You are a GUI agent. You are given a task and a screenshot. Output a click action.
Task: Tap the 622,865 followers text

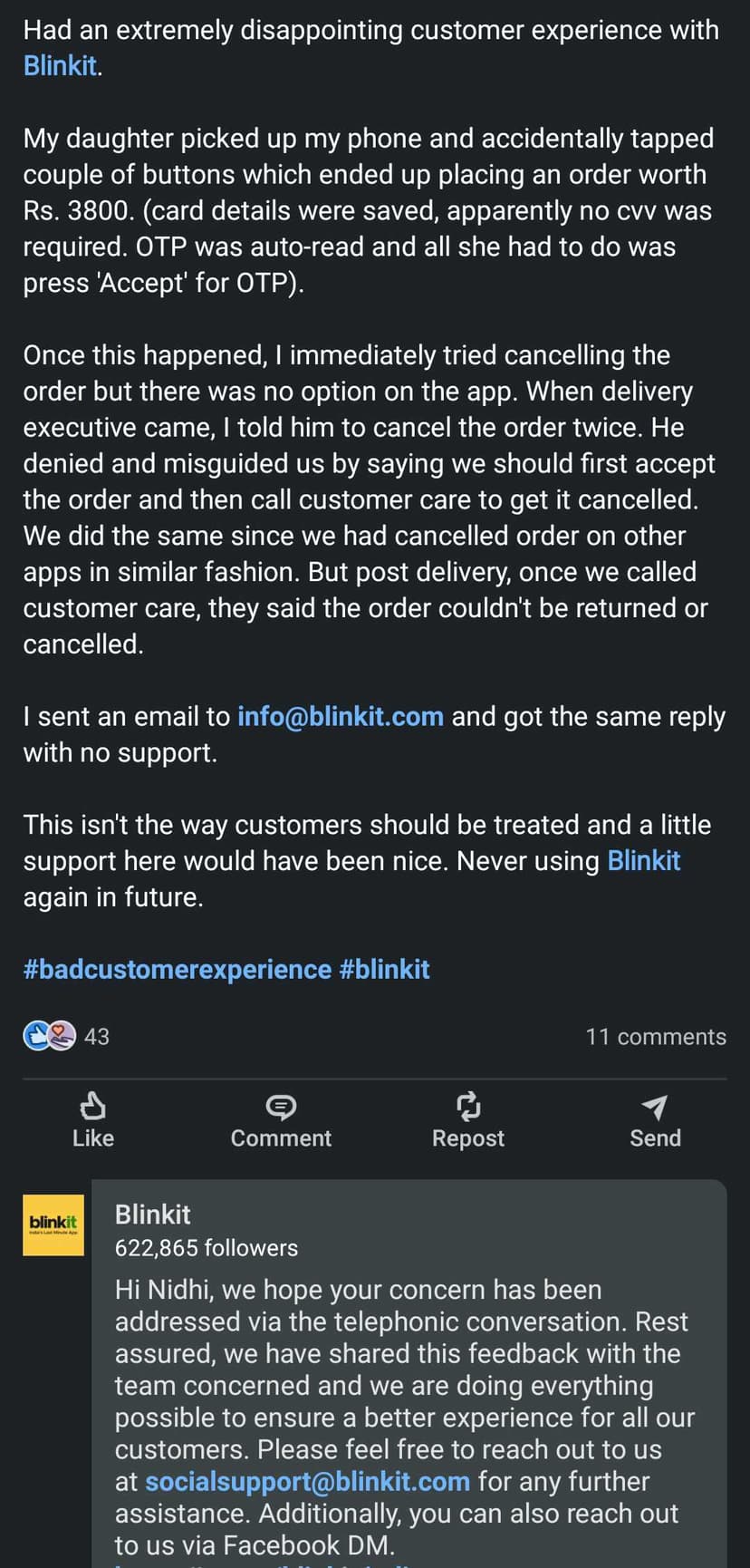click(x=207, y=1248)
